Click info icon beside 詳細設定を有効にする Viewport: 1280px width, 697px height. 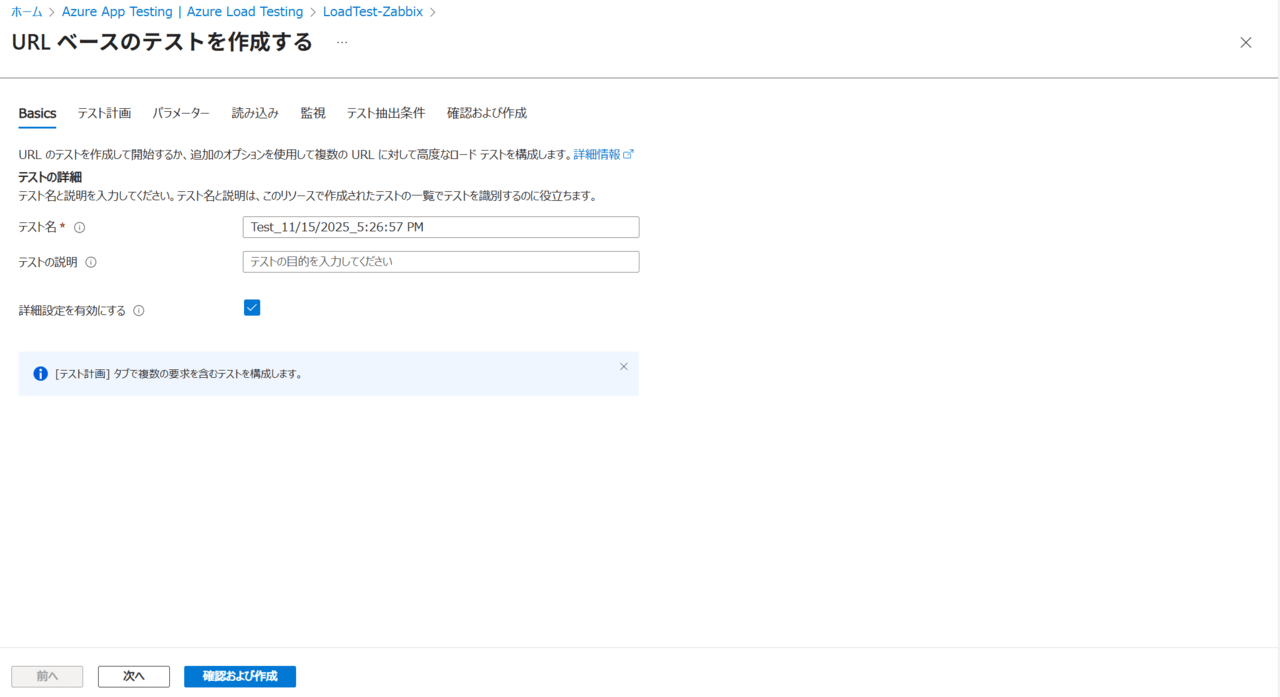point(139,311)
